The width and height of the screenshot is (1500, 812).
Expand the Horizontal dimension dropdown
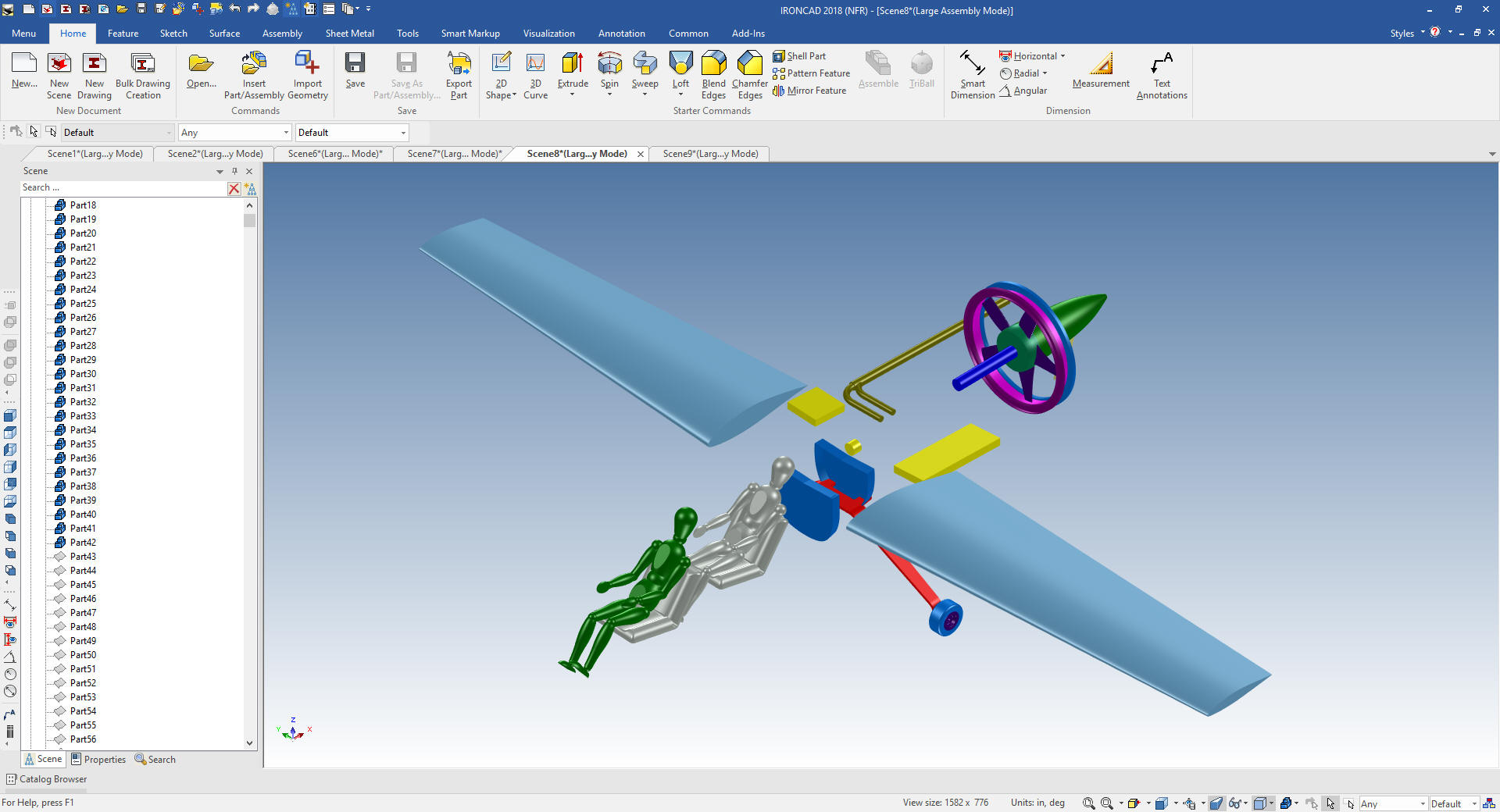click(1062, 56)
